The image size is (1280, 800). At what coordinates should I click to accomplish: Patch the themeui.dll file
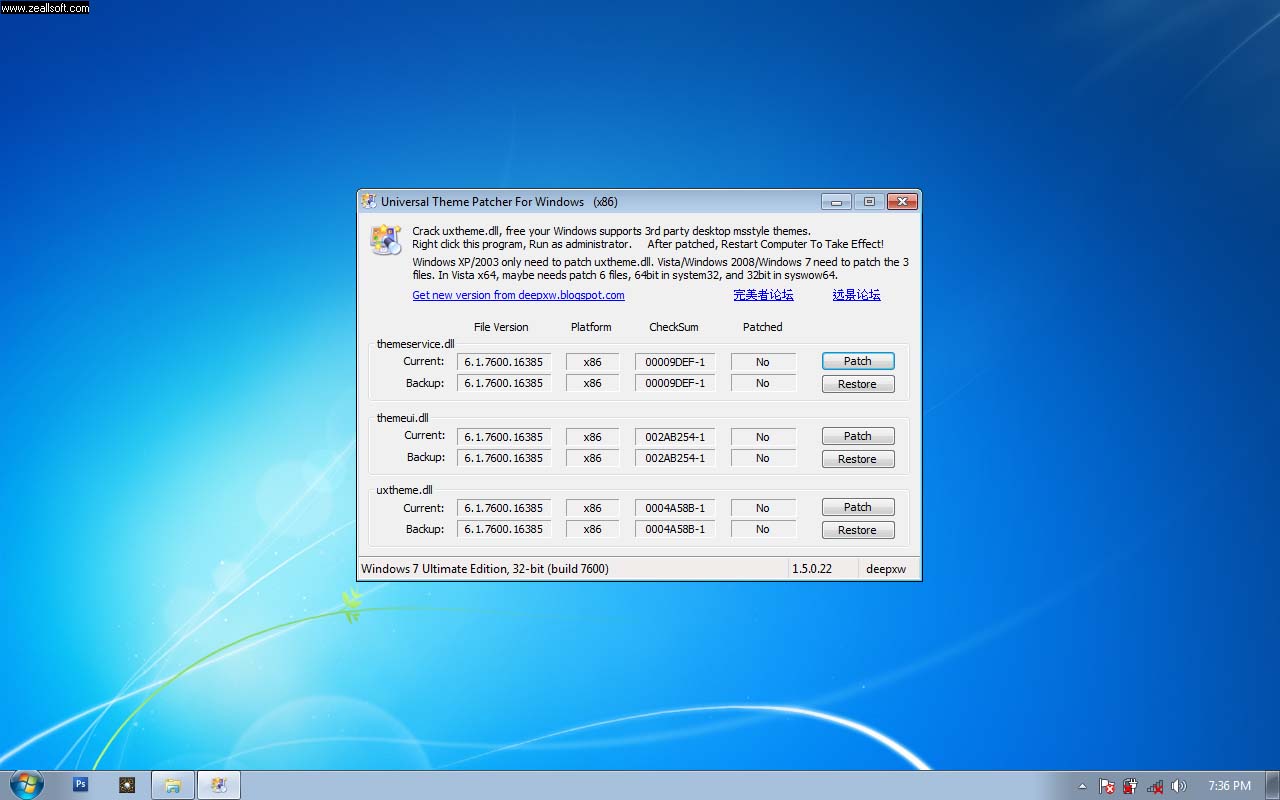click(x=858, y=436)
